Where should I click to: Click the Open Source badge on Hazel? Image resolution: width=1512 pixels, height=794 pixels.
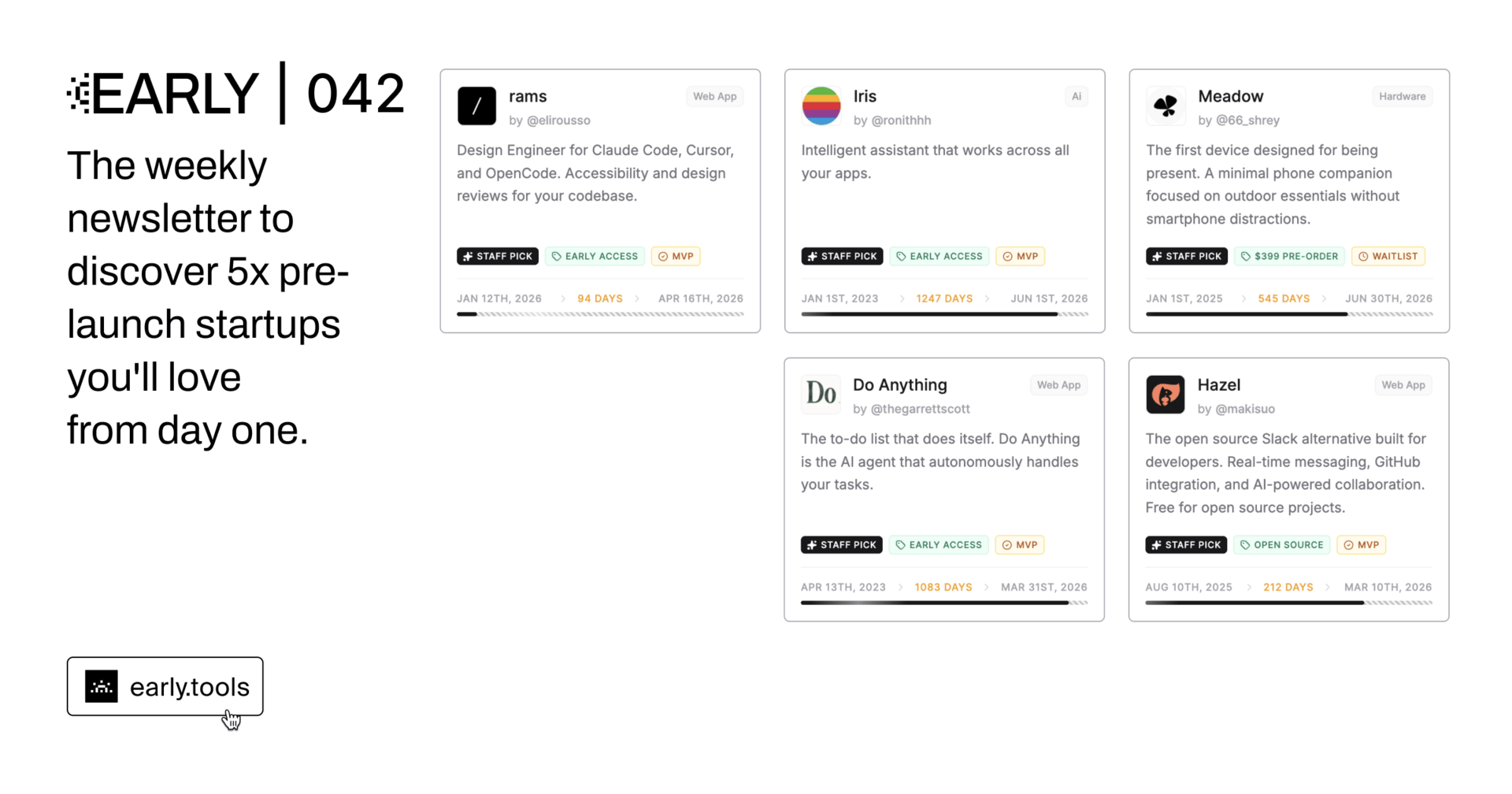[x=1281, y=545]
